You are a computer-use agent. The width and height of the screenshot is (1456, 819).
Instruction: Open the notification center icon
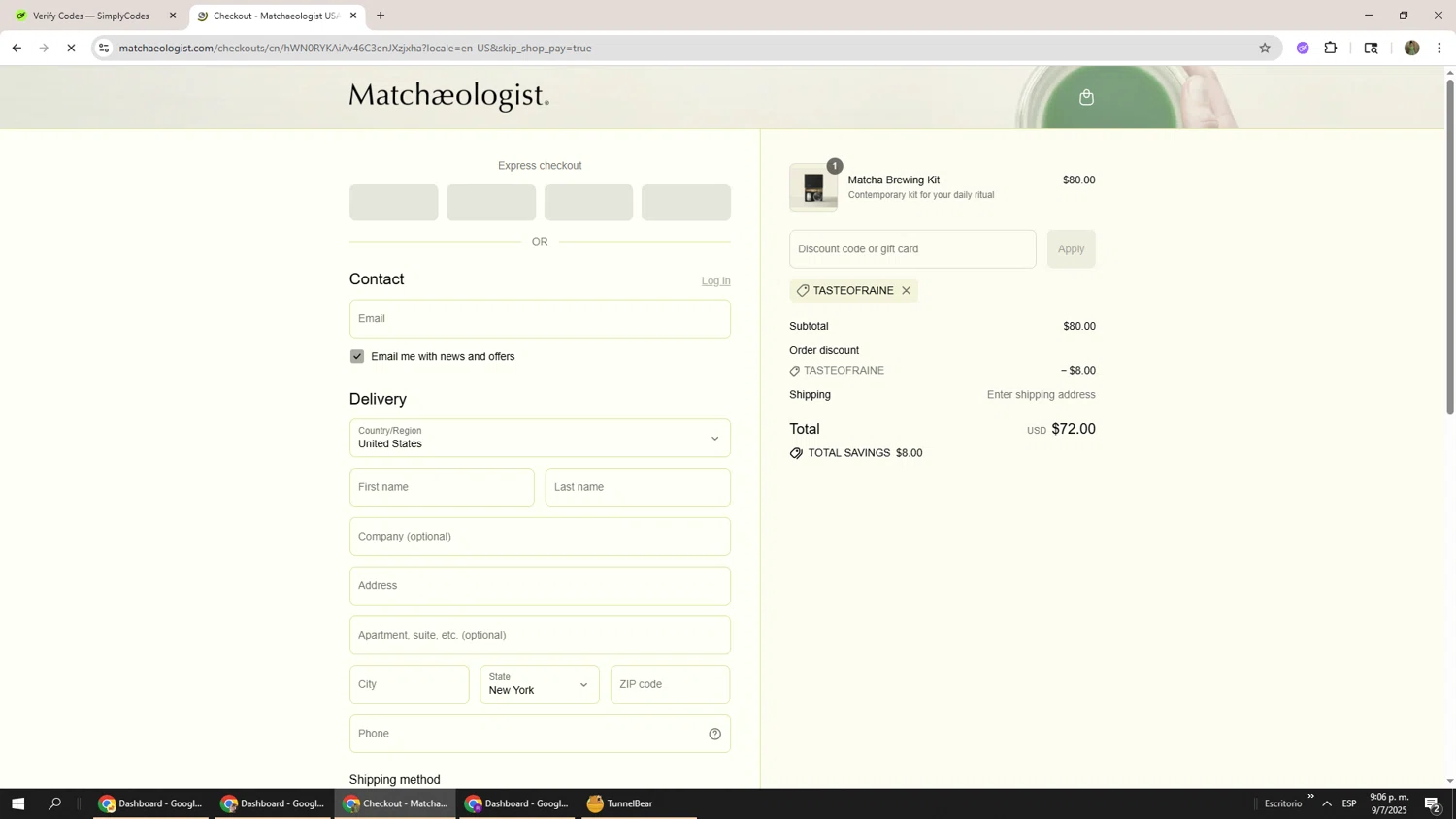[1432, 803]
